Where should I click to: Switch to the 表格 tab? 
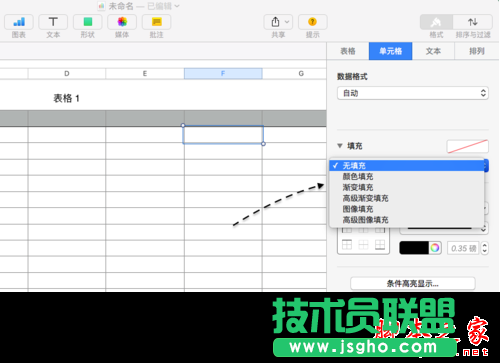(348, 51)
